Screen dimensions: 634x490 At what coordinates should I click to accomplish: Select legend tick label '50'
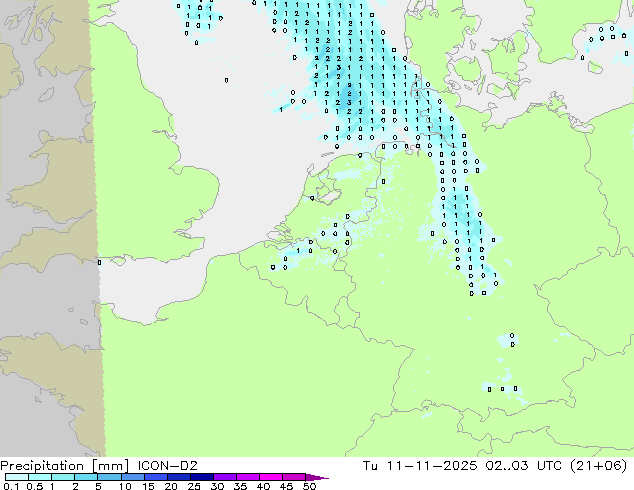click(309, 486)
